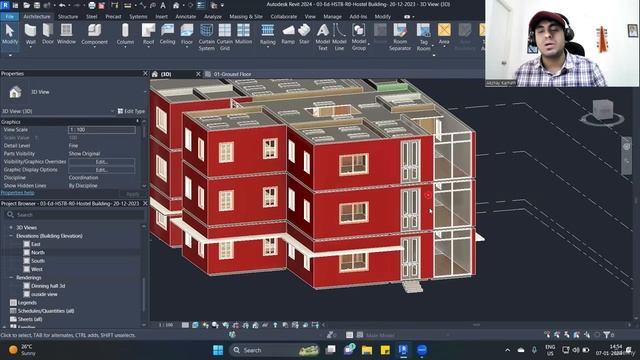Image resolution: width=640 pixels, height=360 pixels.
Task: Select the Floor tool
Action: pyautogui.click(x=187, y=34)
